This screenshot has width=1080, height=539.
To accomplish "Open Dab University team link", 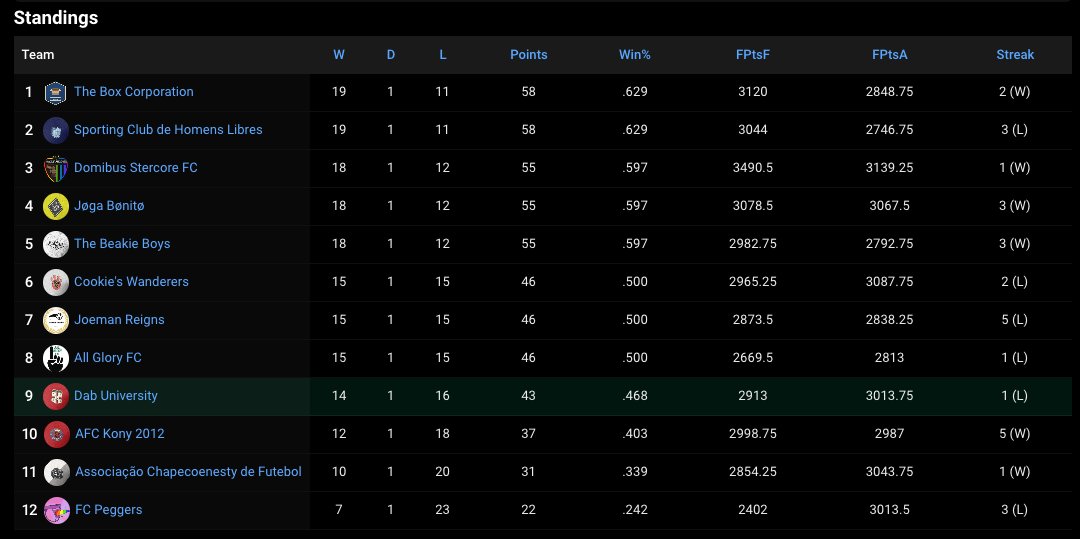I will (x=116, y=395).
